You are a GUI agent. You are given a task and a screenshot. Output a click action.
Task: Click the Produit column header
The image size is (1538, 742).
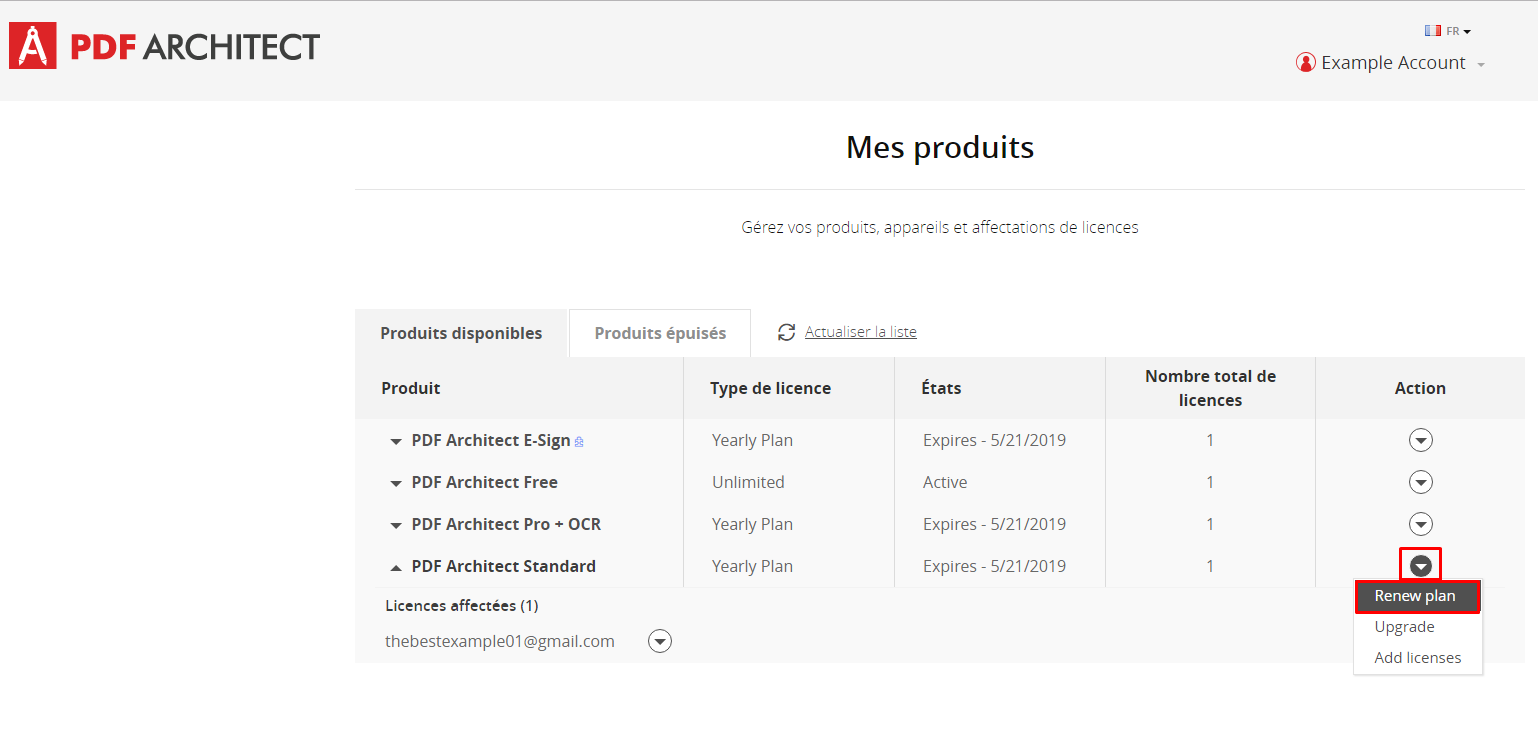click(x=411, y=388)
